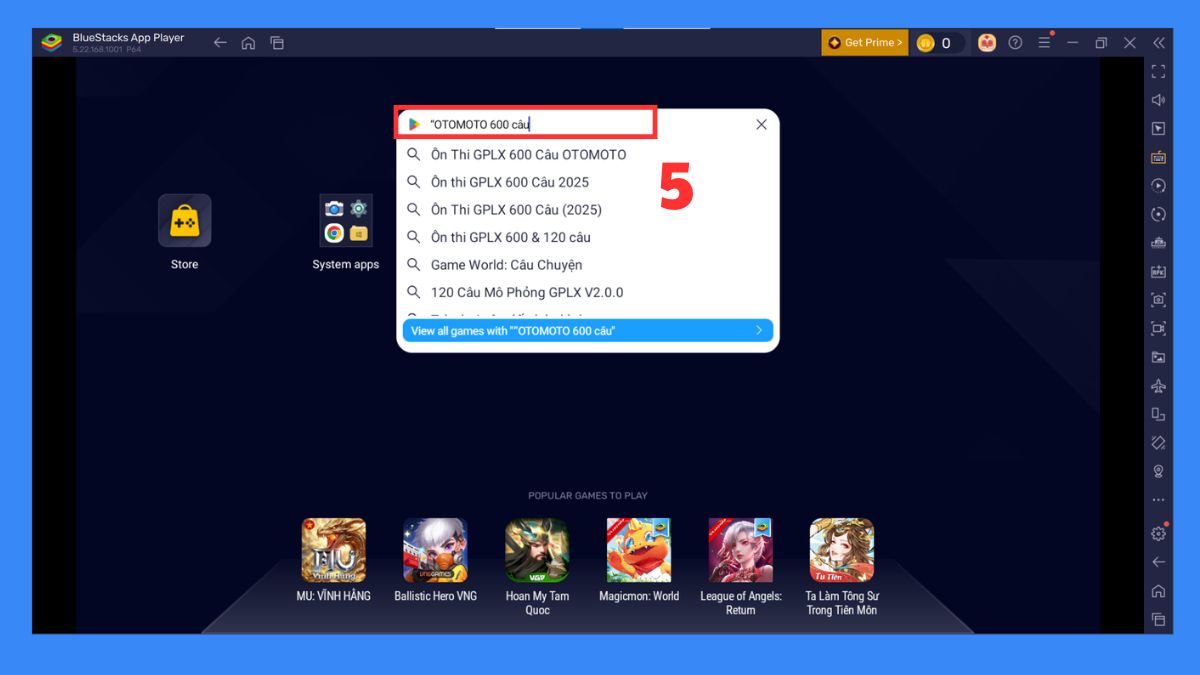Click the BlueStacks logo in title bar
Viewport: 1200px width, 675px height.
point(51,42)
